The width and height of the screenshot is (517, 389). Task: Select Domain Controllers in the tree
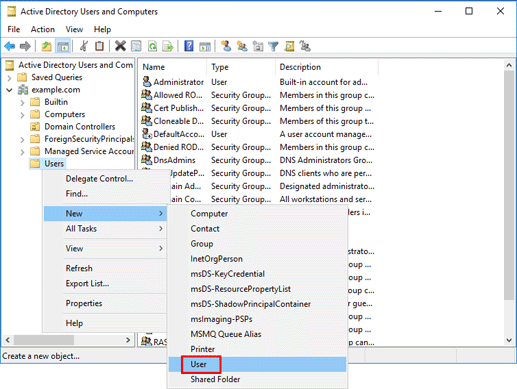click(x=80, y=127)
